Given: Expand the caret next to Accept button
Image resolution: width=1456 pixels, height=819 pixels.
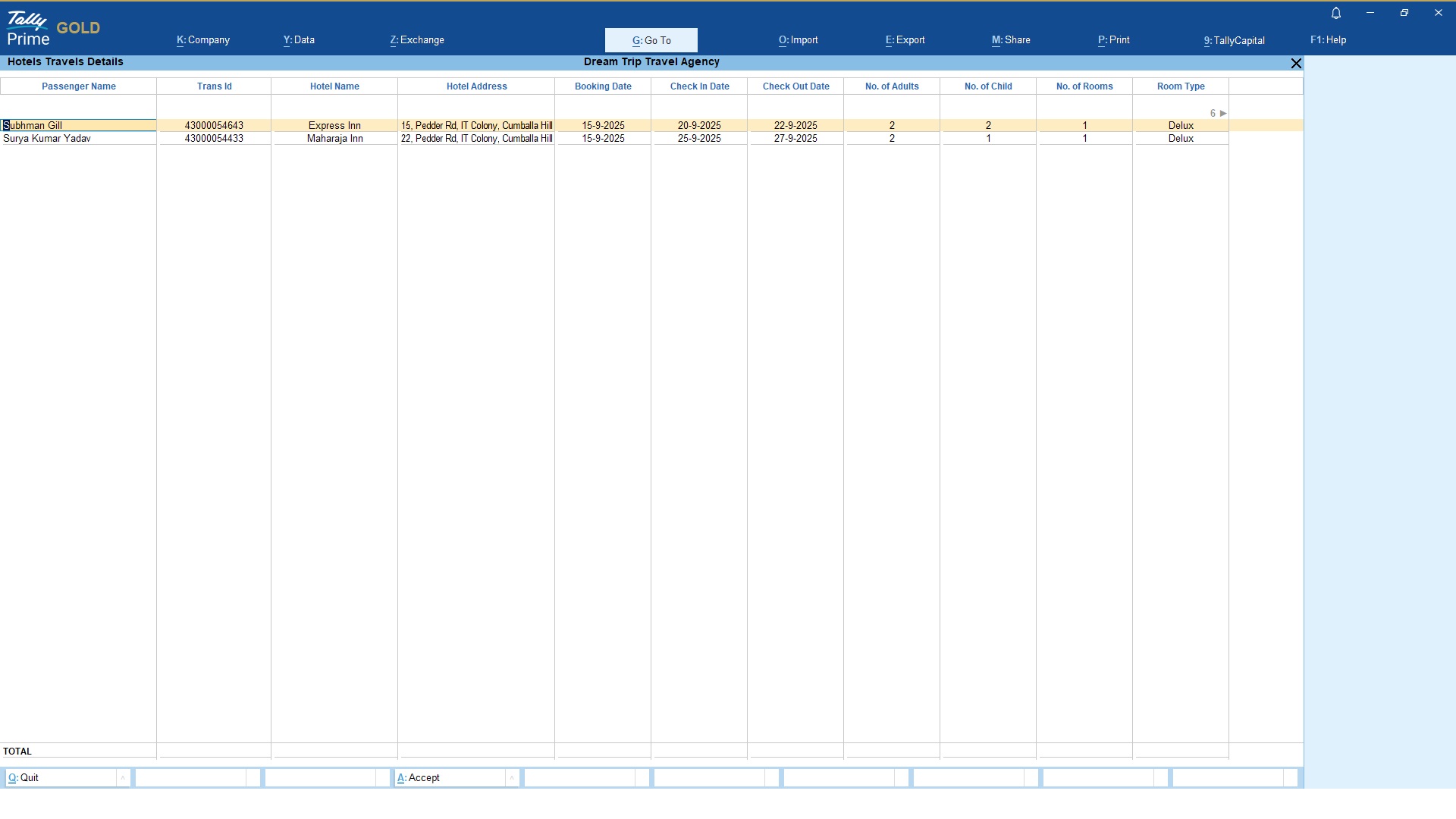Looking at the screenshot, I should coord(512,778).
